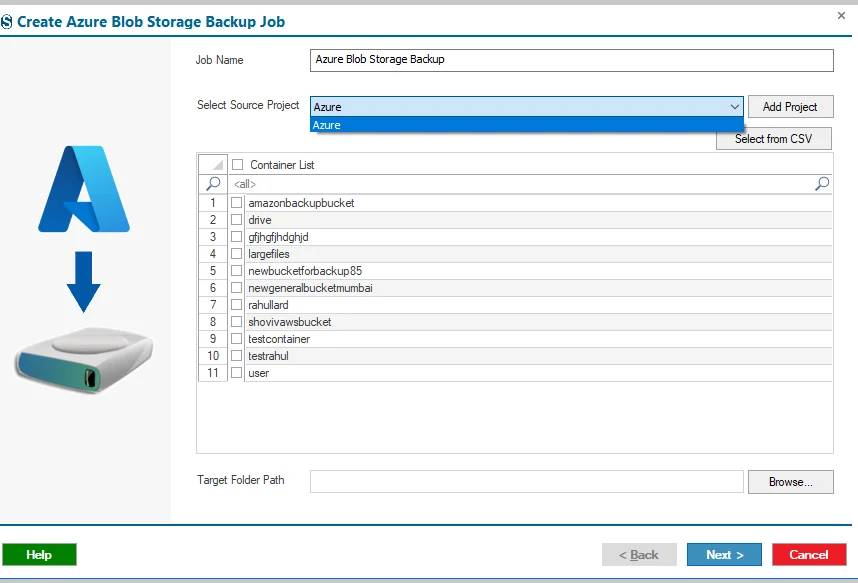Tick the user container checkbox

pos(236,373)
